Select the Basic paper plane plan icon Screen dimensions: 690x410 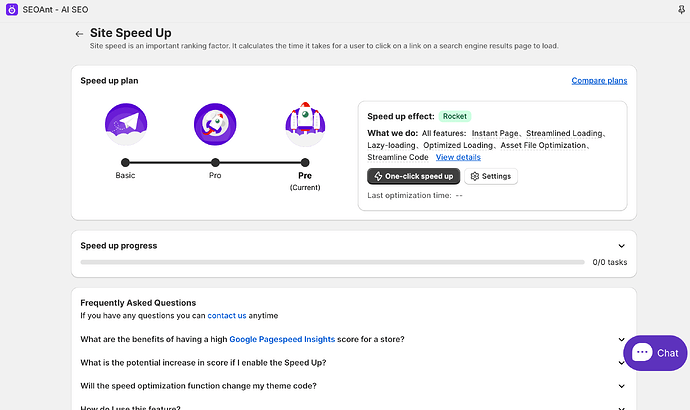click(126, 124)
